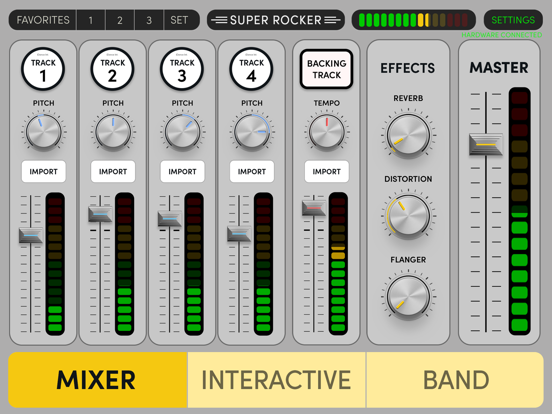Load favorite preset 3
This screenshot has width=552, height=414.
tap(149, 20)
